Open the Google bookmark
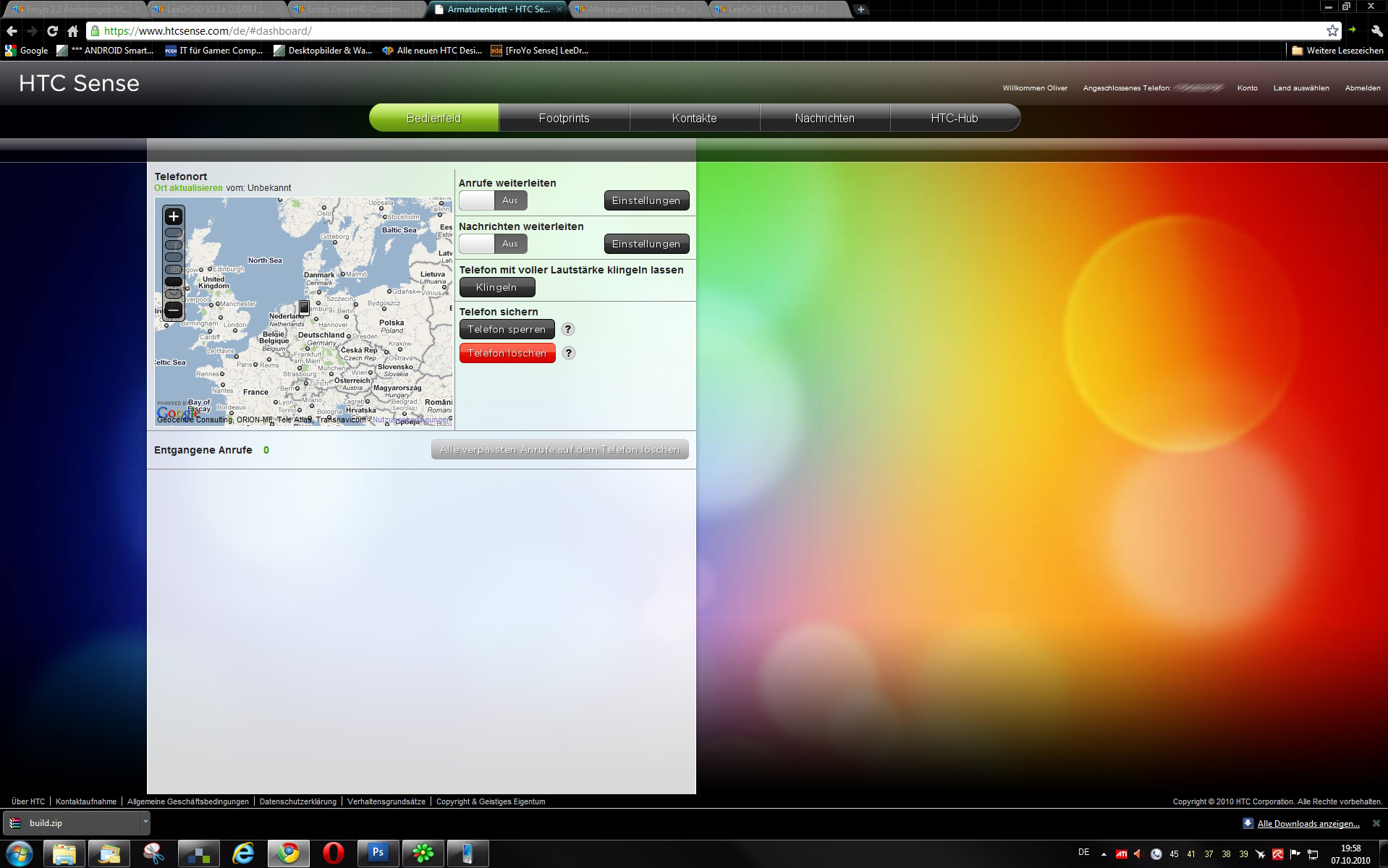The width and height of the screenshot is (1388, 868). click(27, 51)
